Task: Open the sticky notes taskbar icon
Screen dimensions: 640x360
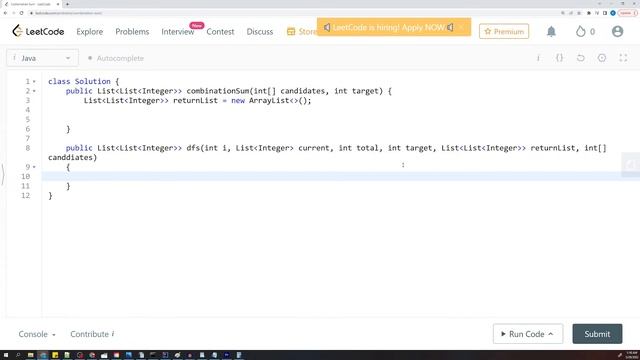Action: coord(55,355)
